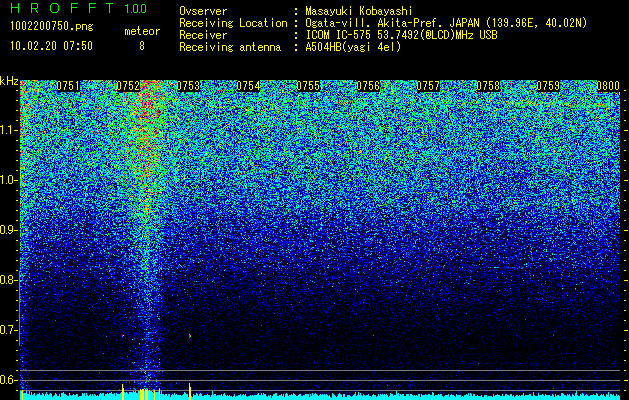Screen dimensions: 629x400
Task: Click receiver text ICOM IC-575 53.7492 MHz USB
Action: tap(401, 35)
